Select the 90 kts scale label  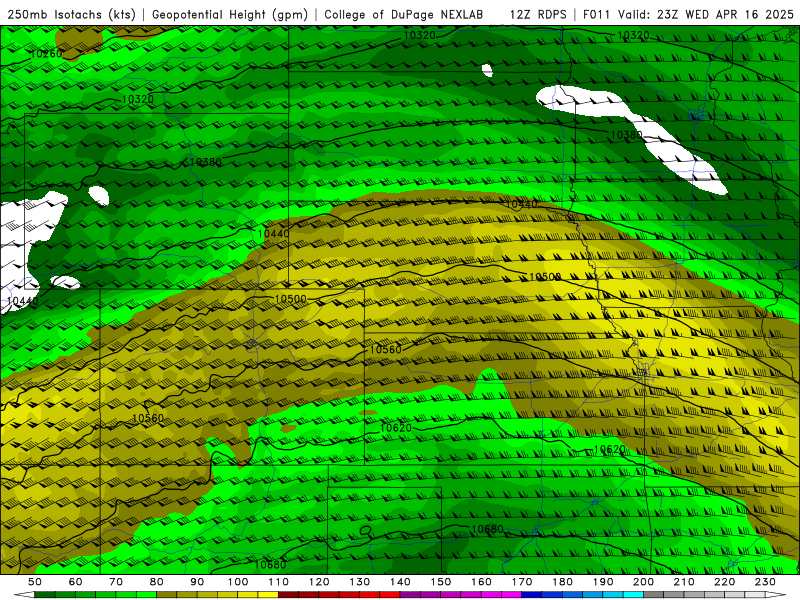tap(197, 582)
